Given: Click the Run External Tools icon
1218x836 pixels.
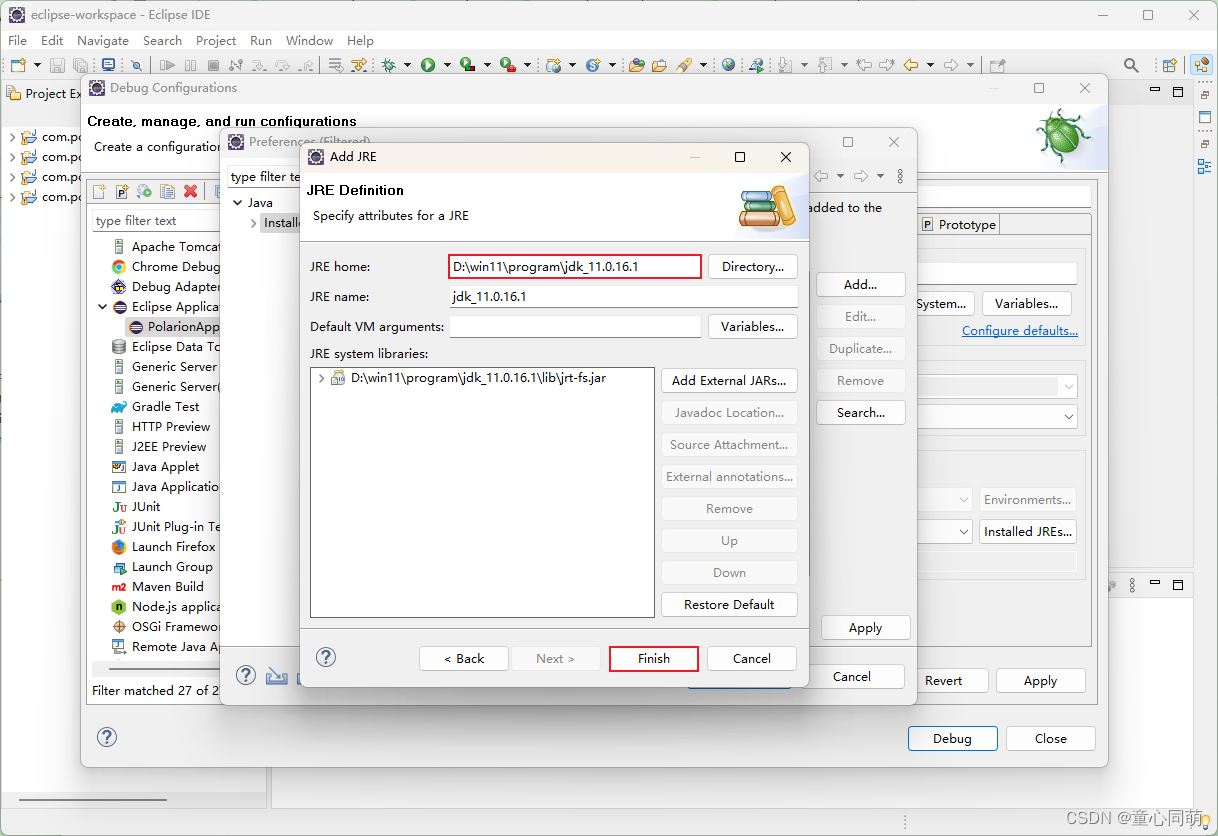Looking at the screenshot, I should pos(507,65).
